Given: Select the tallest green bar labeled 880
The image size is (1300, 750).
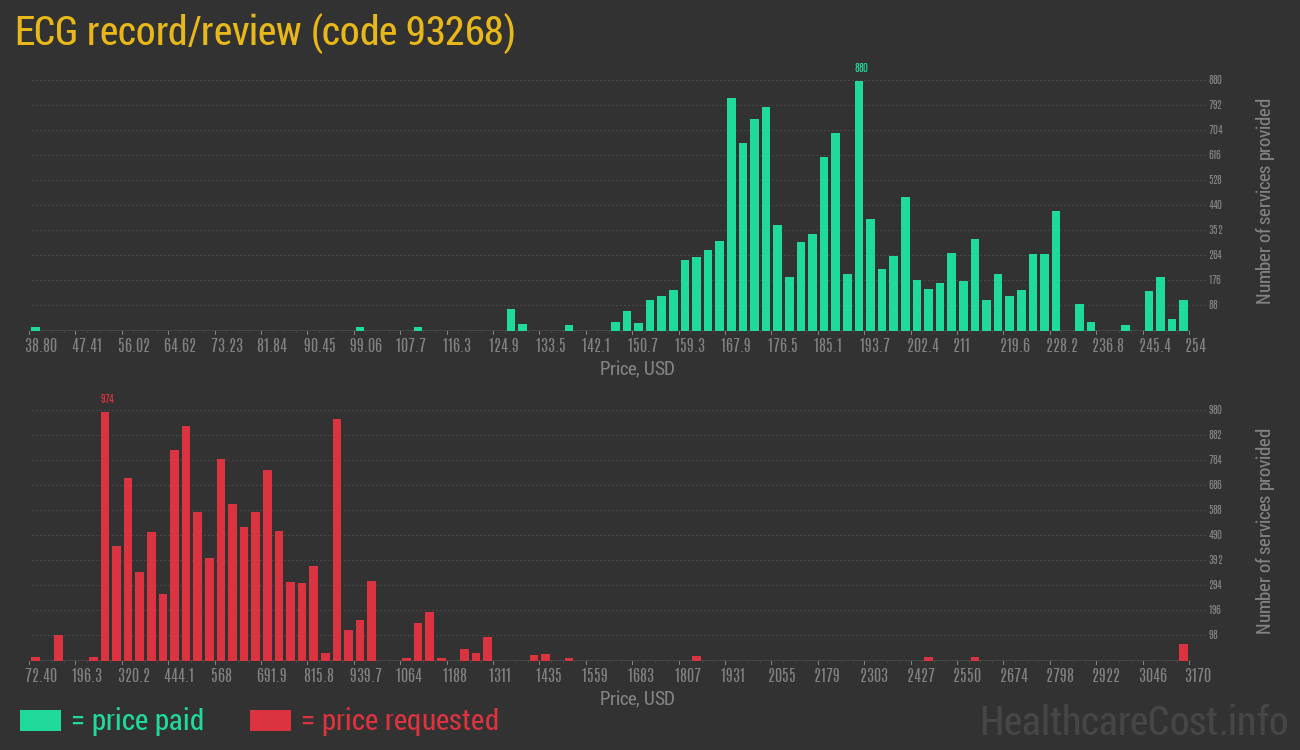Looking at the screenshot, I should click(x=860, y=200).
